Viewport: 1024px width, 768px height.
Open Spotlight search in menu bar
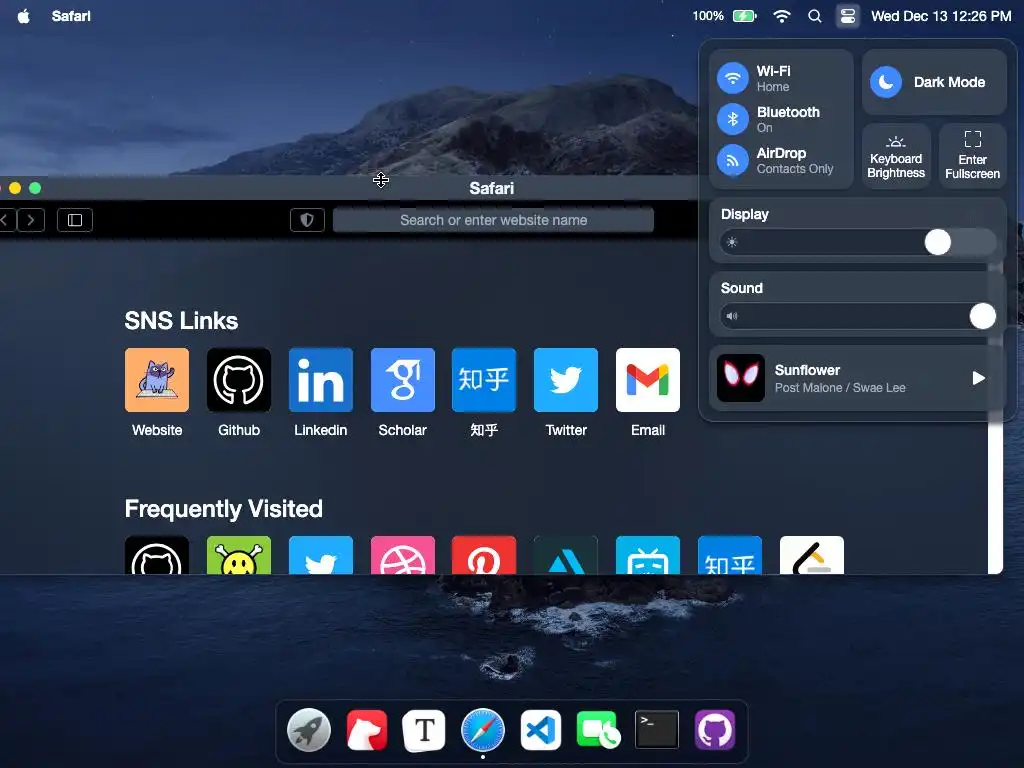(x=814, y=16)
